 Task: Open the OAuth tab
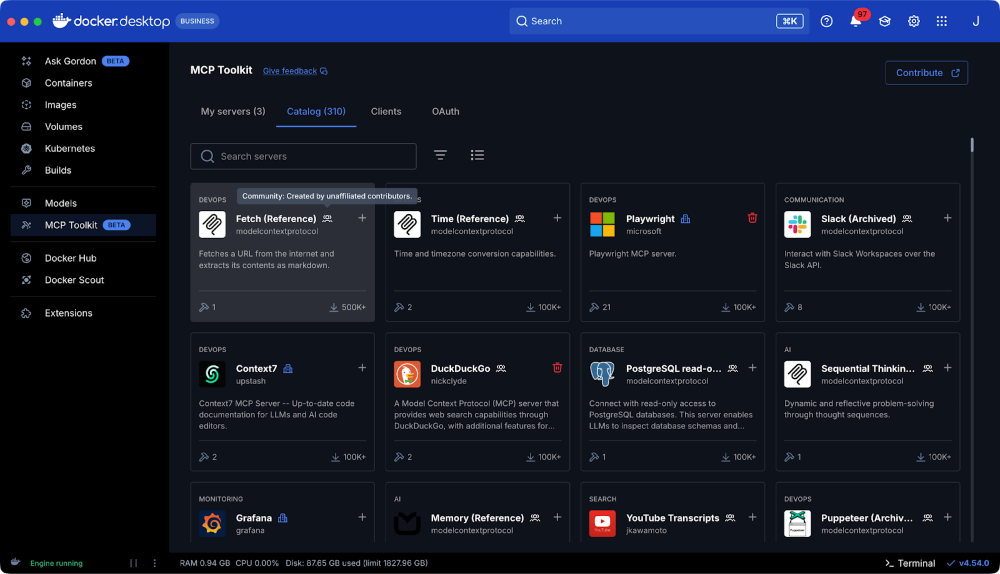tap(445, 111)
